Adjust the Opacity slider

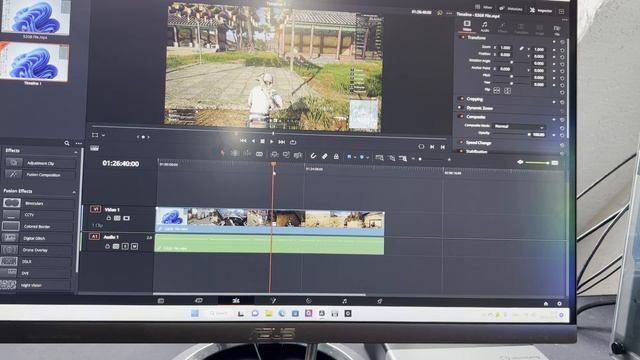(x=512, y=134)
